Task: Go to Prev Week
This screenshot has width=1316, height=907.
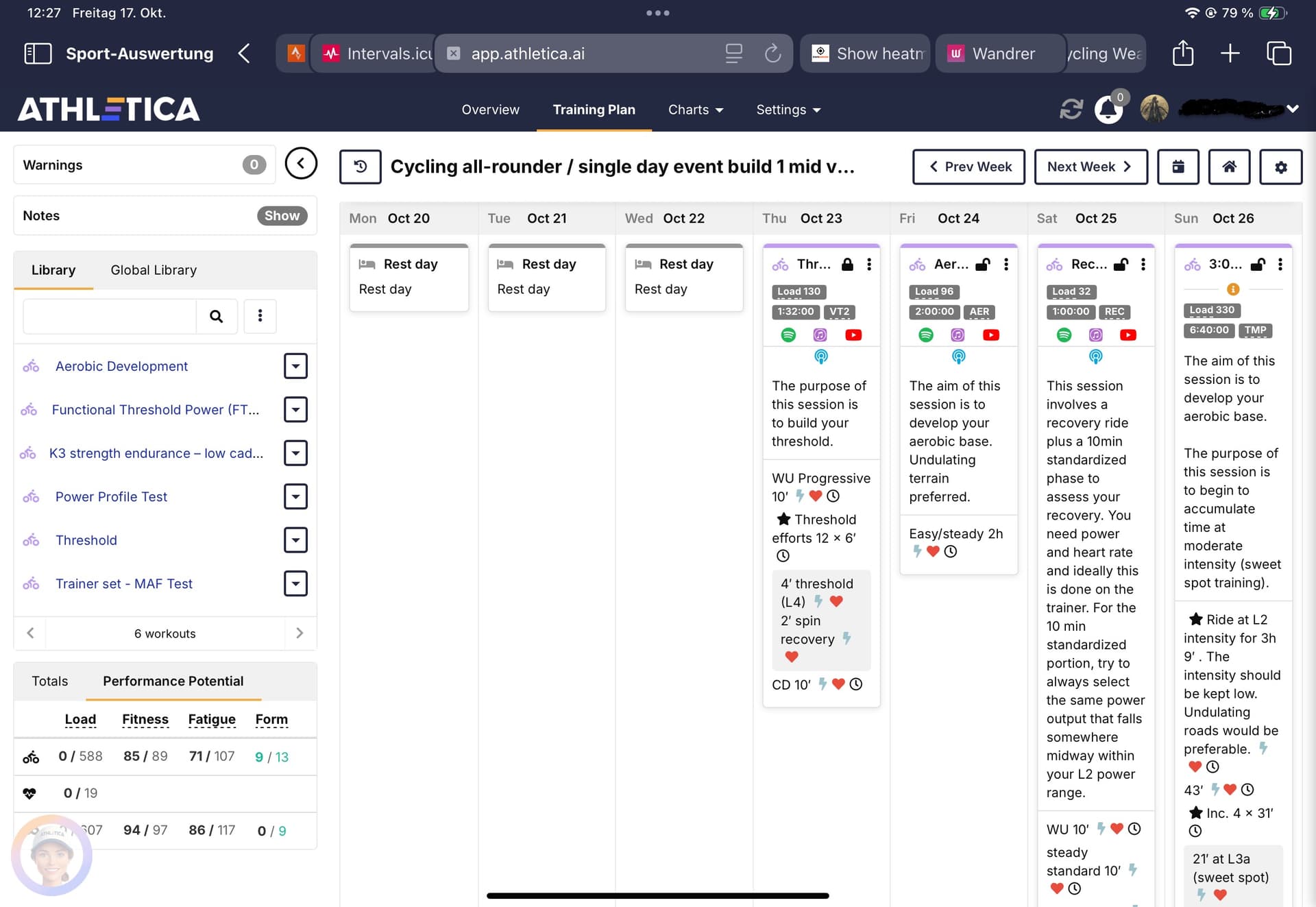Action: click(968, 167)
